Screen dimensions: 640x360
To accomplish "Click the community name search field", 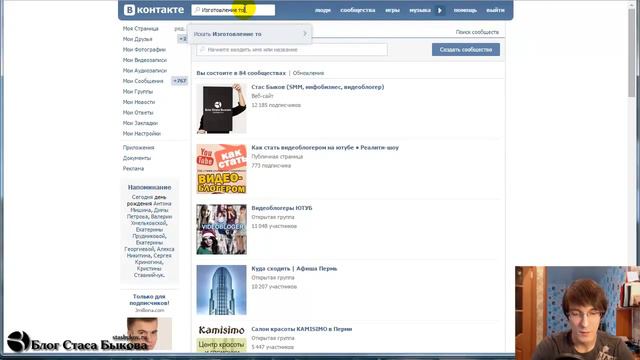I will (x=291, y=49).
